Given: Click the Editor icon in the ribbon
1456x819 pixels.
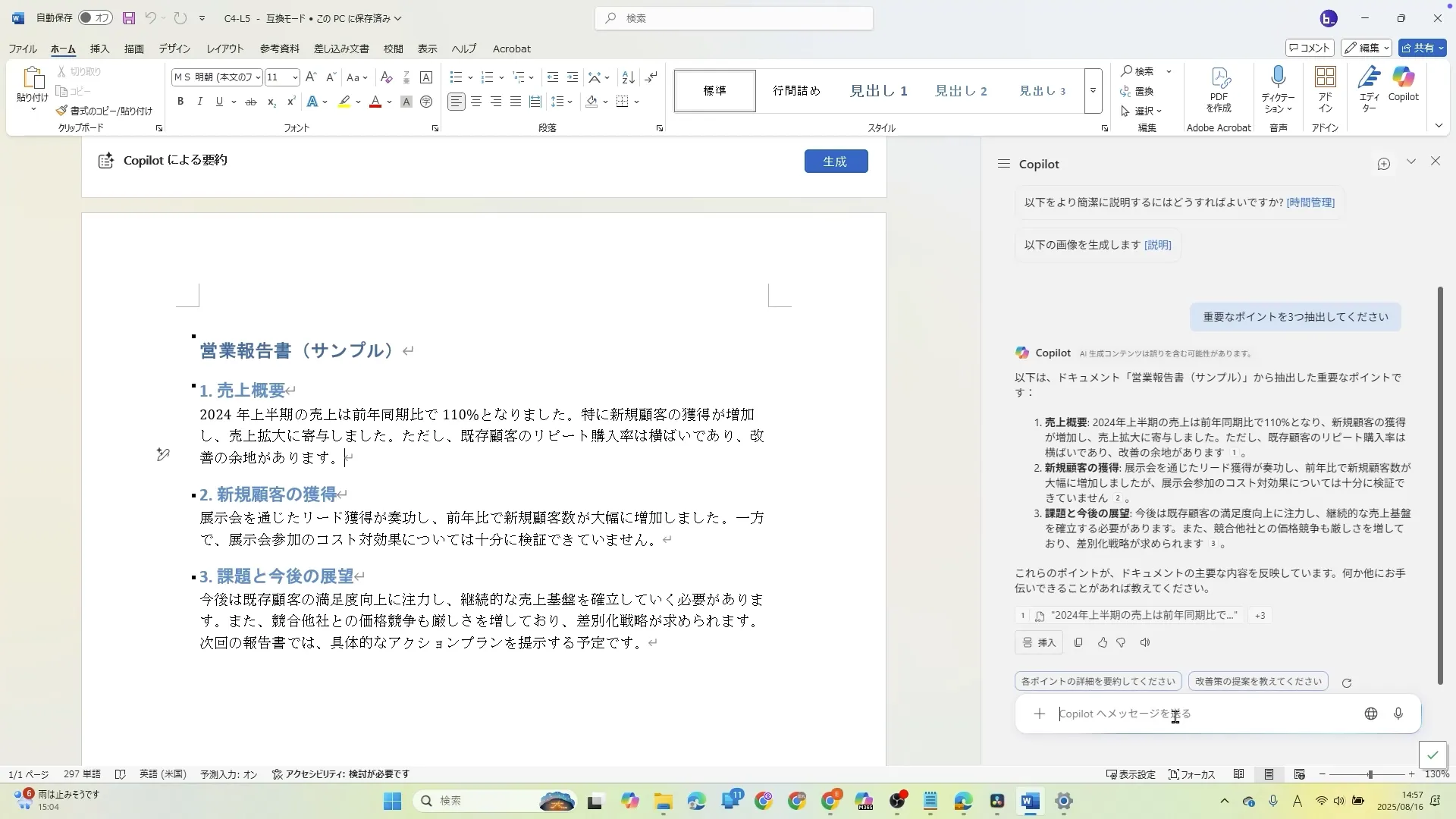Looking at the screenshot, I should tap(1369, 83).
